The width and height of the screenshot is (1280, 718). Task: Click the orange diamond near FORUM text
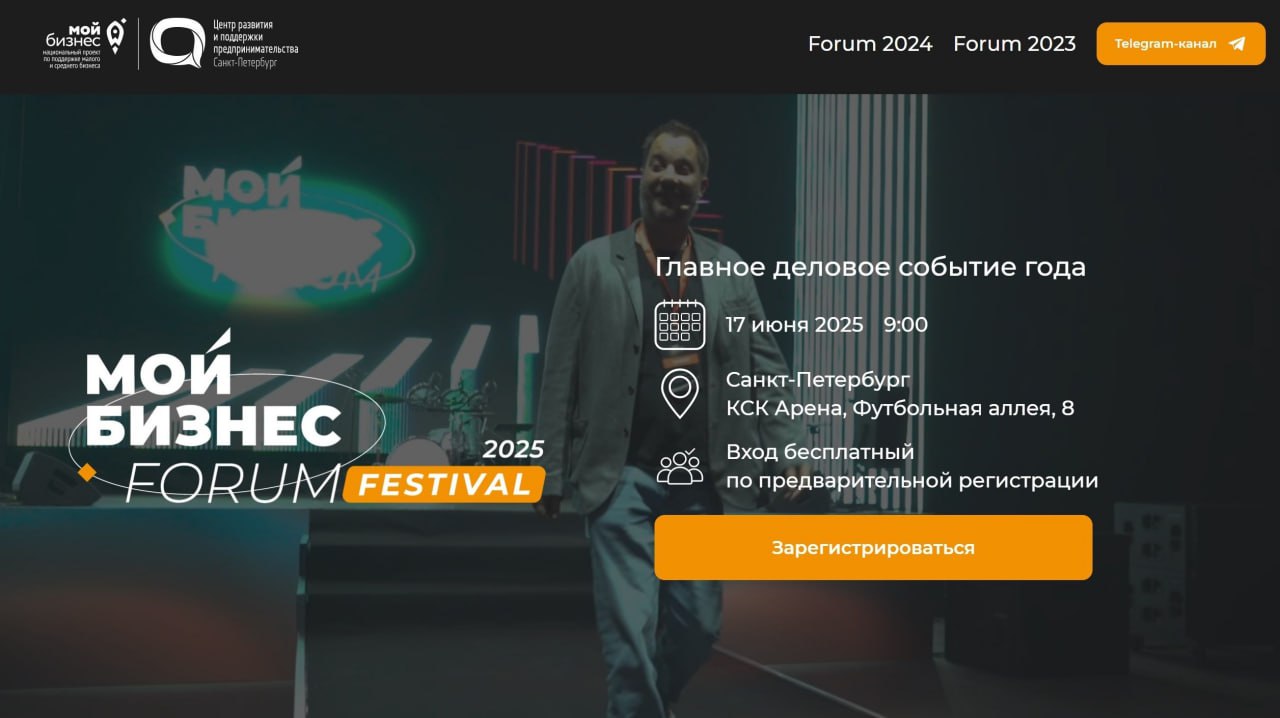click(87, 472)
